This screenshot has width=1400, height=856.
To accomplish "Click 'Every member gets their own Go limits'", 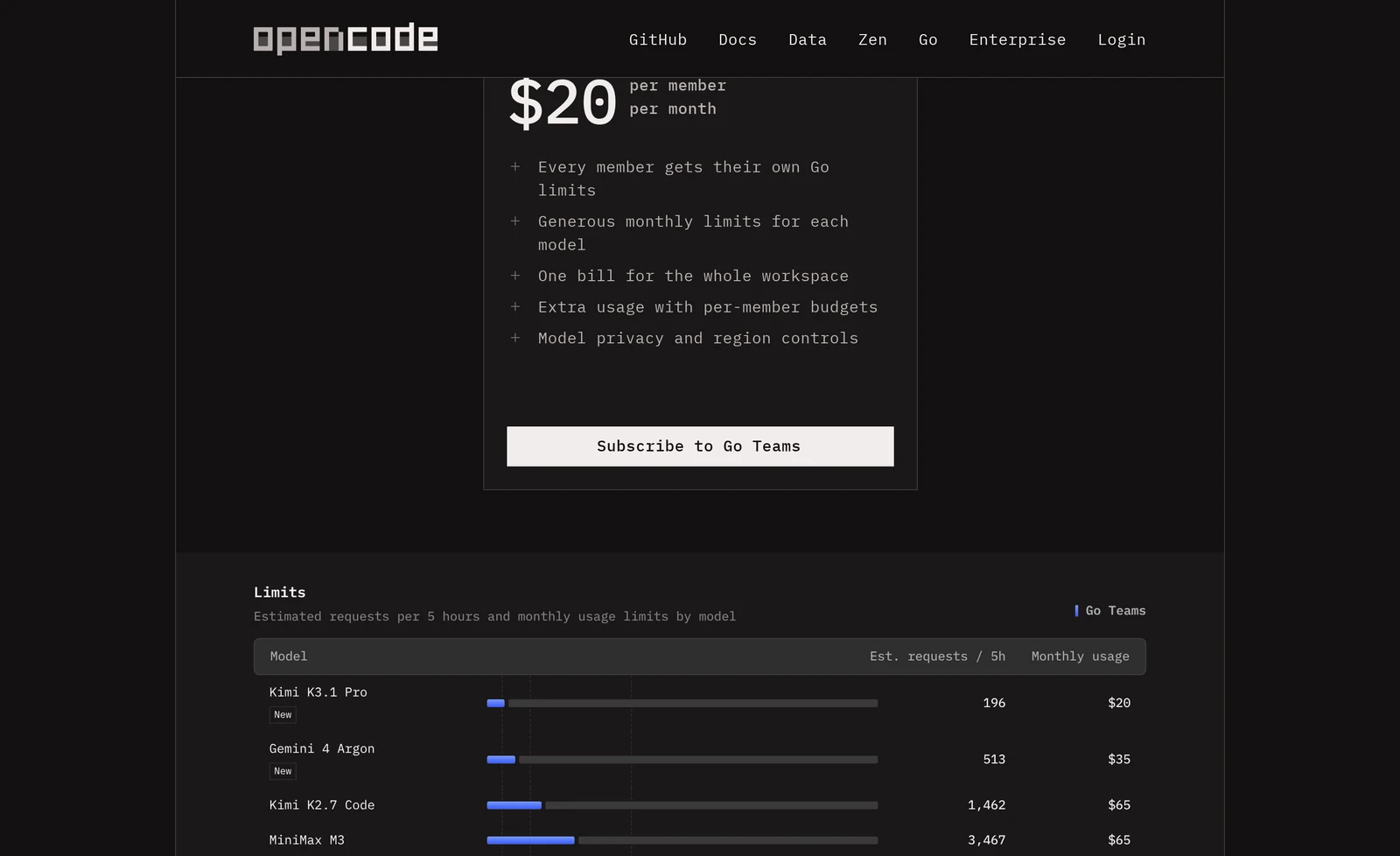I will pos(683,179).
